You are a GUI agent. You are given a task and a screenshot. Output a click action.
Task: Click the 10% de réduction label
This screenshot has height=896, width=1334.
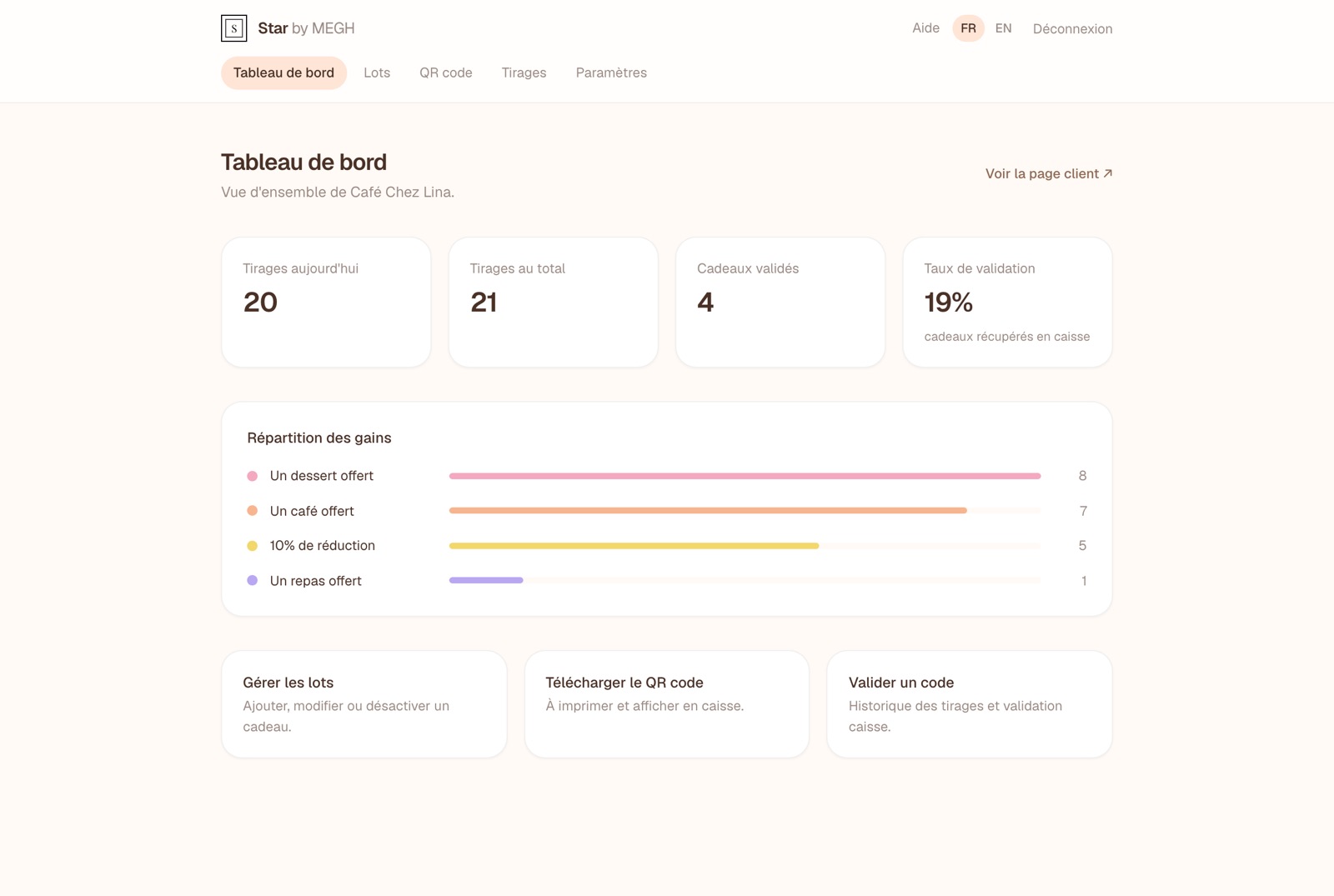[322, 546]
